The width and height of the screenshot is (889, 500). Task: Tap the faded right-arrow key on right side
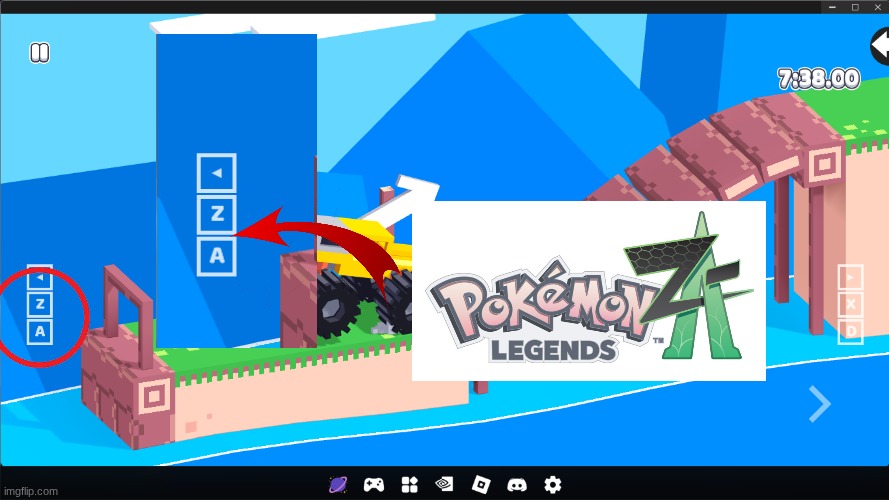[x=850, y=278]
